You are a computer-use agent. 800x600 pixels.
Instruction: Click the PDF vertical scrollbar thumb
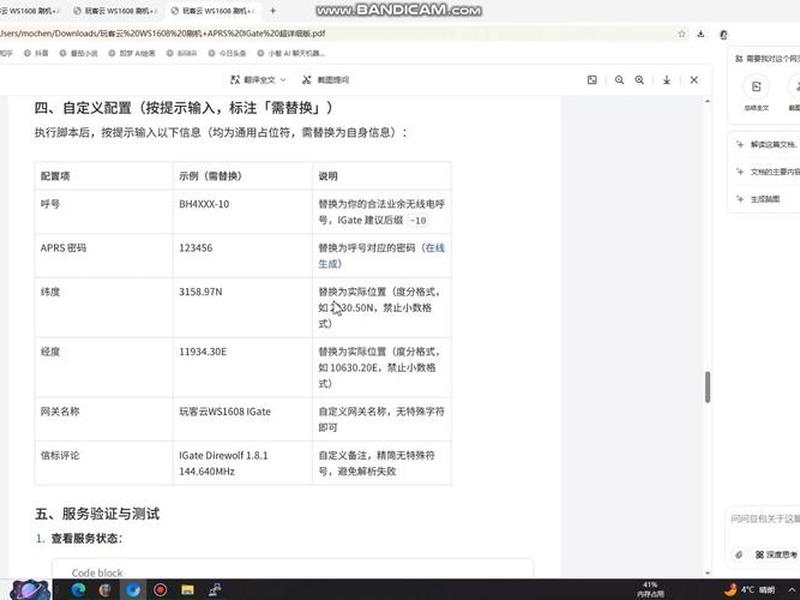[708, 387]
